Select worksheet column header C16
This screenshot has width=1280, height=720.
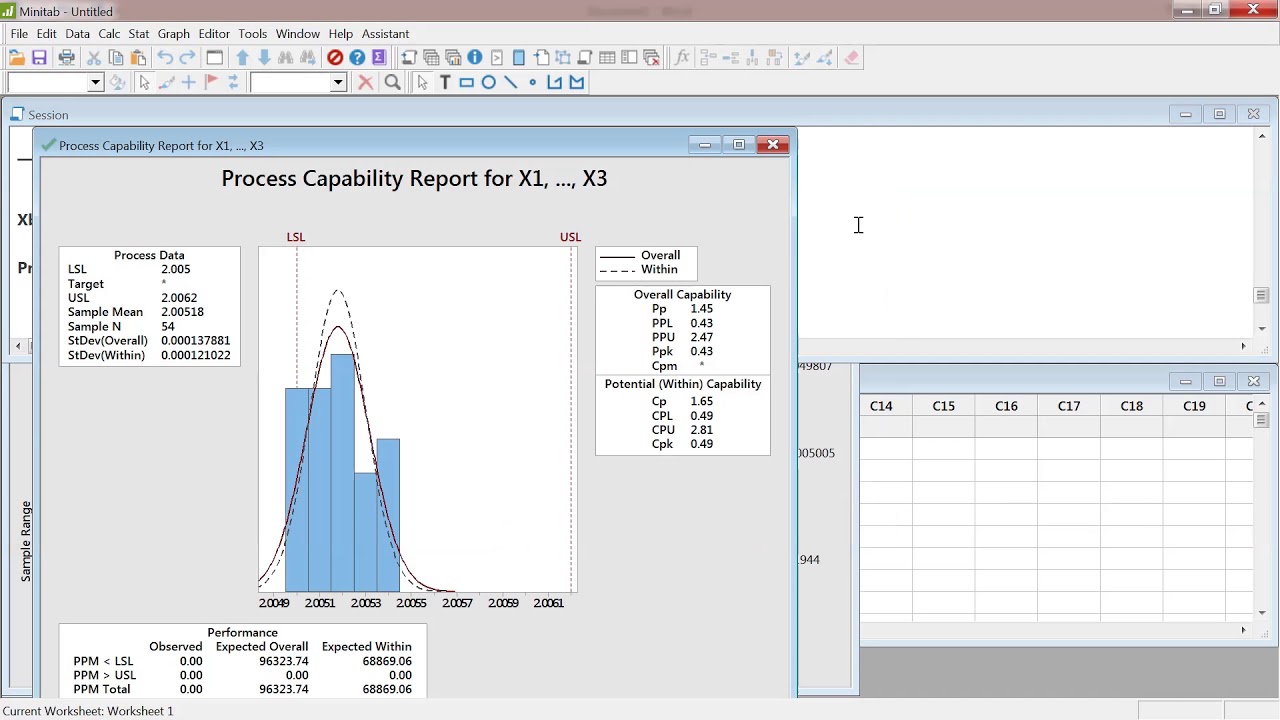coord(1006,406)
